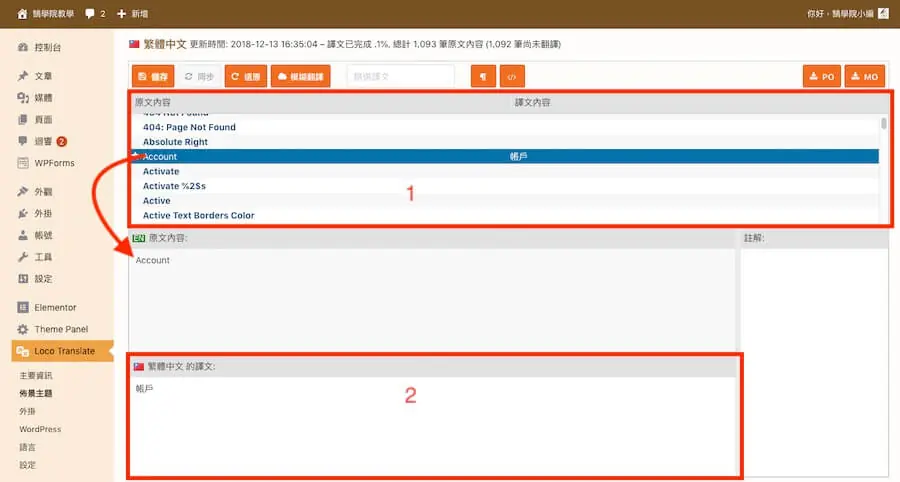
Task: Select the "Account" string row
Action: [x=505, y=157]
